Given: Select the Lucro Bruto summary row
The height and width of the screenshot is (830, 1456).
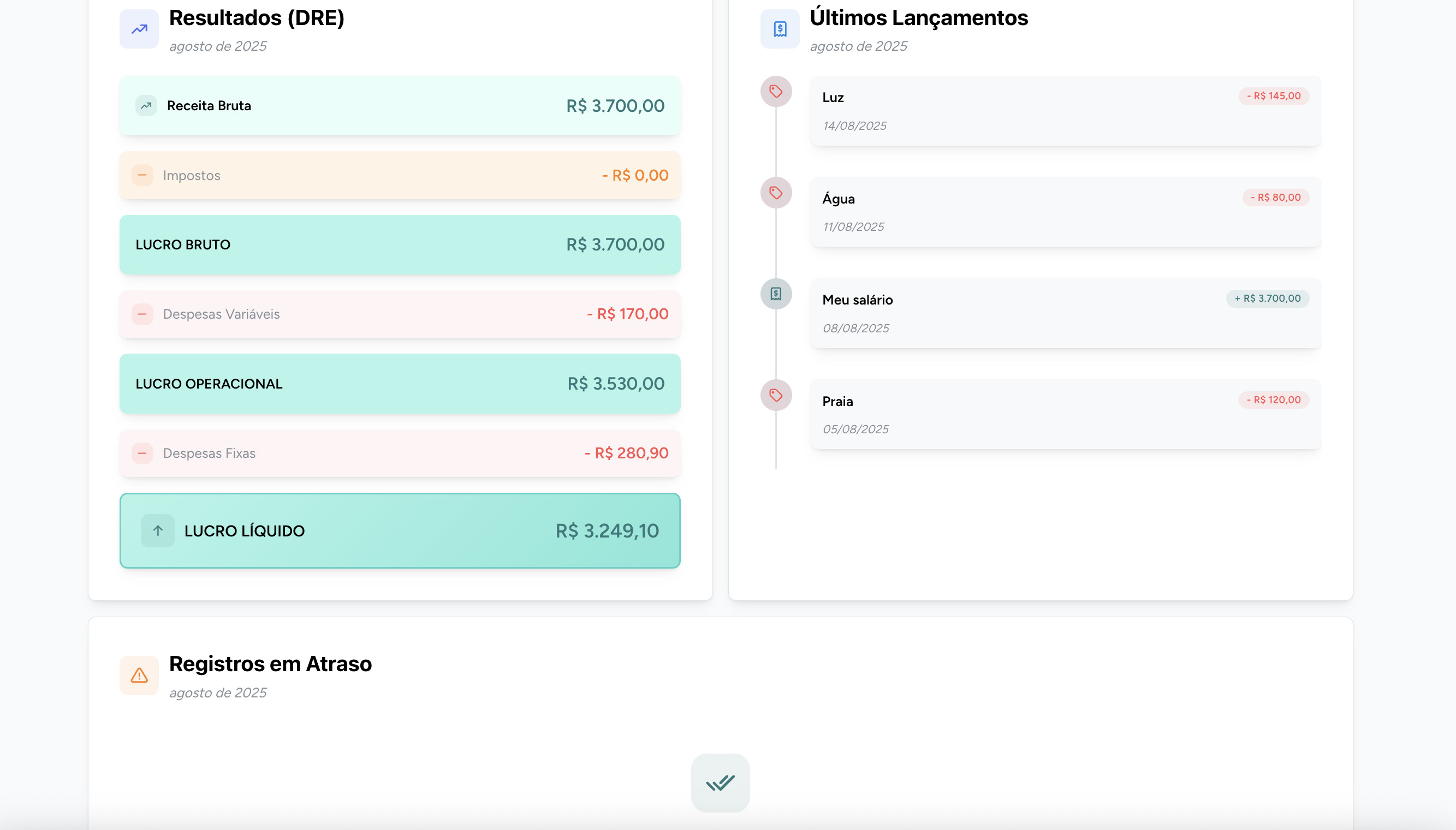Looking at the screenshot, I should 399,244.
